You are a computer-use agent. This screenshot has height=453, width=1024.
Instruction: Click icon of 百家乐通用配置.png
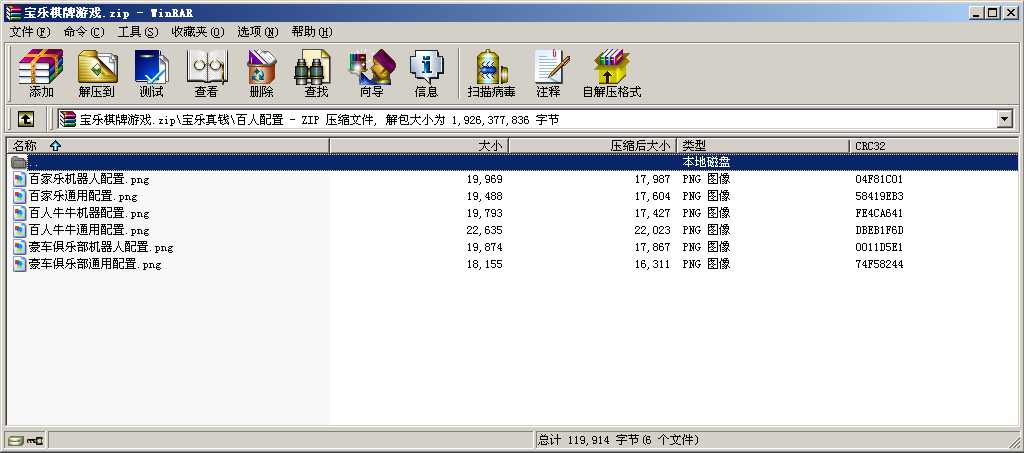[x=20, y=196]
